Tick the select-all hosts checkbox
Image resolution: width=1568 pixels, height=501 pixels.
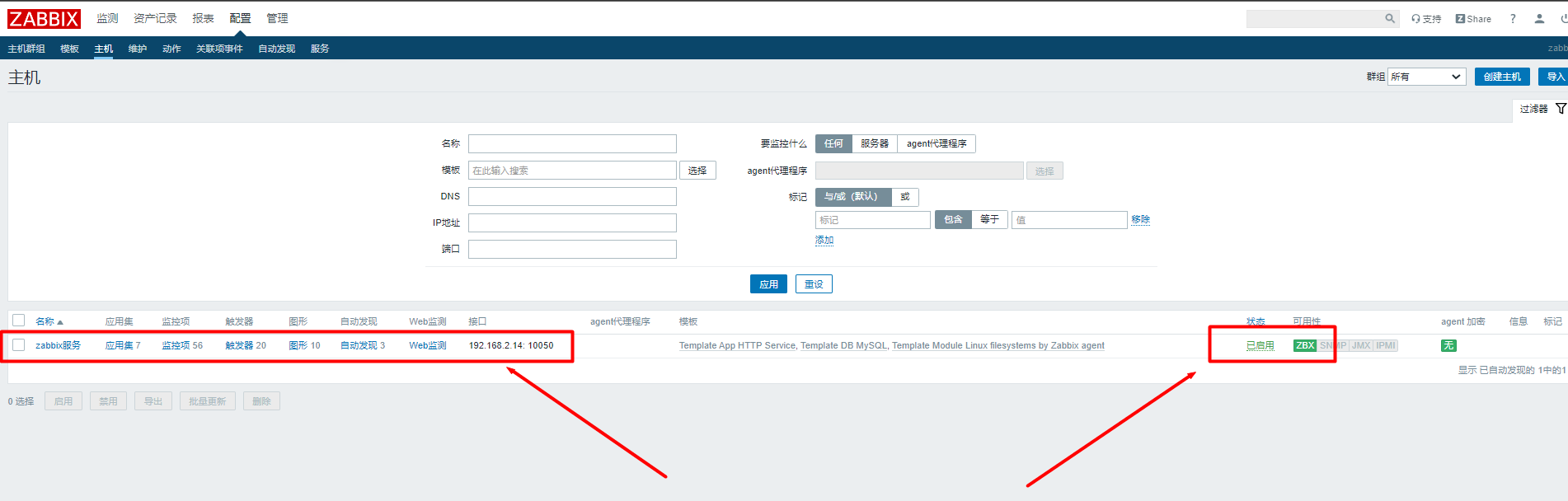[x=18, y=321]
